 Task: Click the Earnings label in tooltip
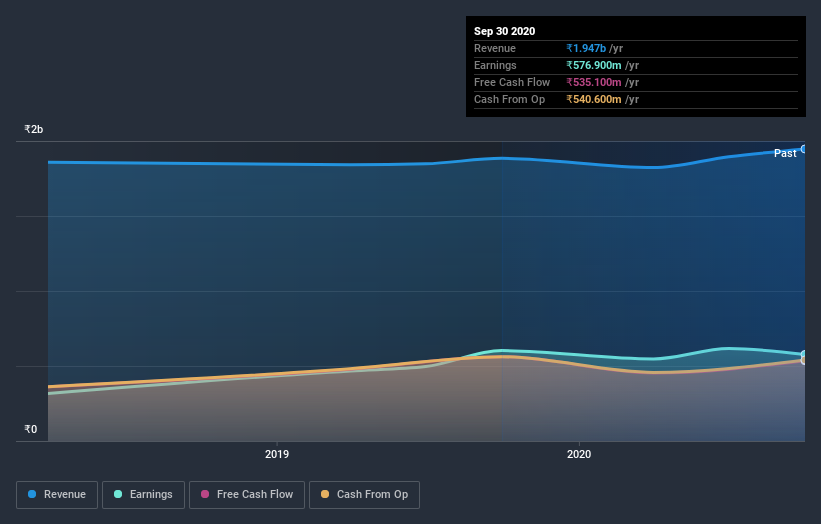[495, 65]
